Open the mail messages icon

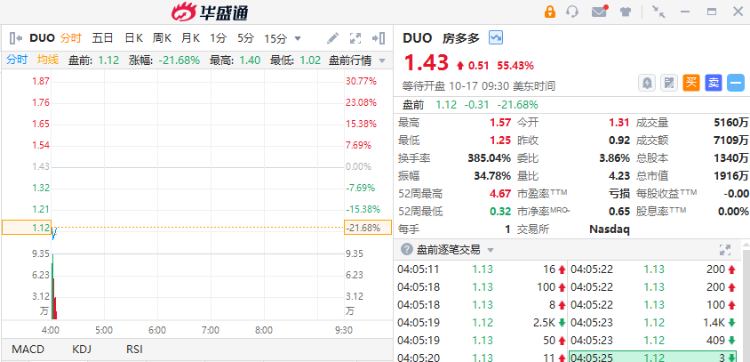tap(599, 11)
